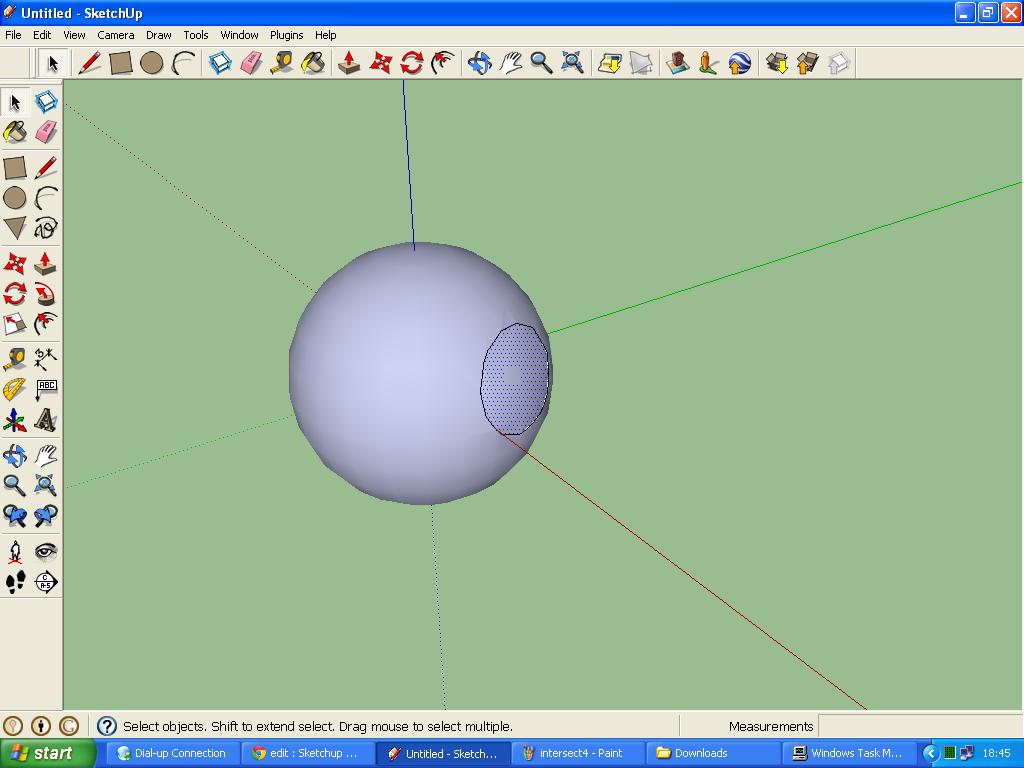Click the middle status bar credits icon
This screenshot has width=1024, height=768.
tap(41, 726)
